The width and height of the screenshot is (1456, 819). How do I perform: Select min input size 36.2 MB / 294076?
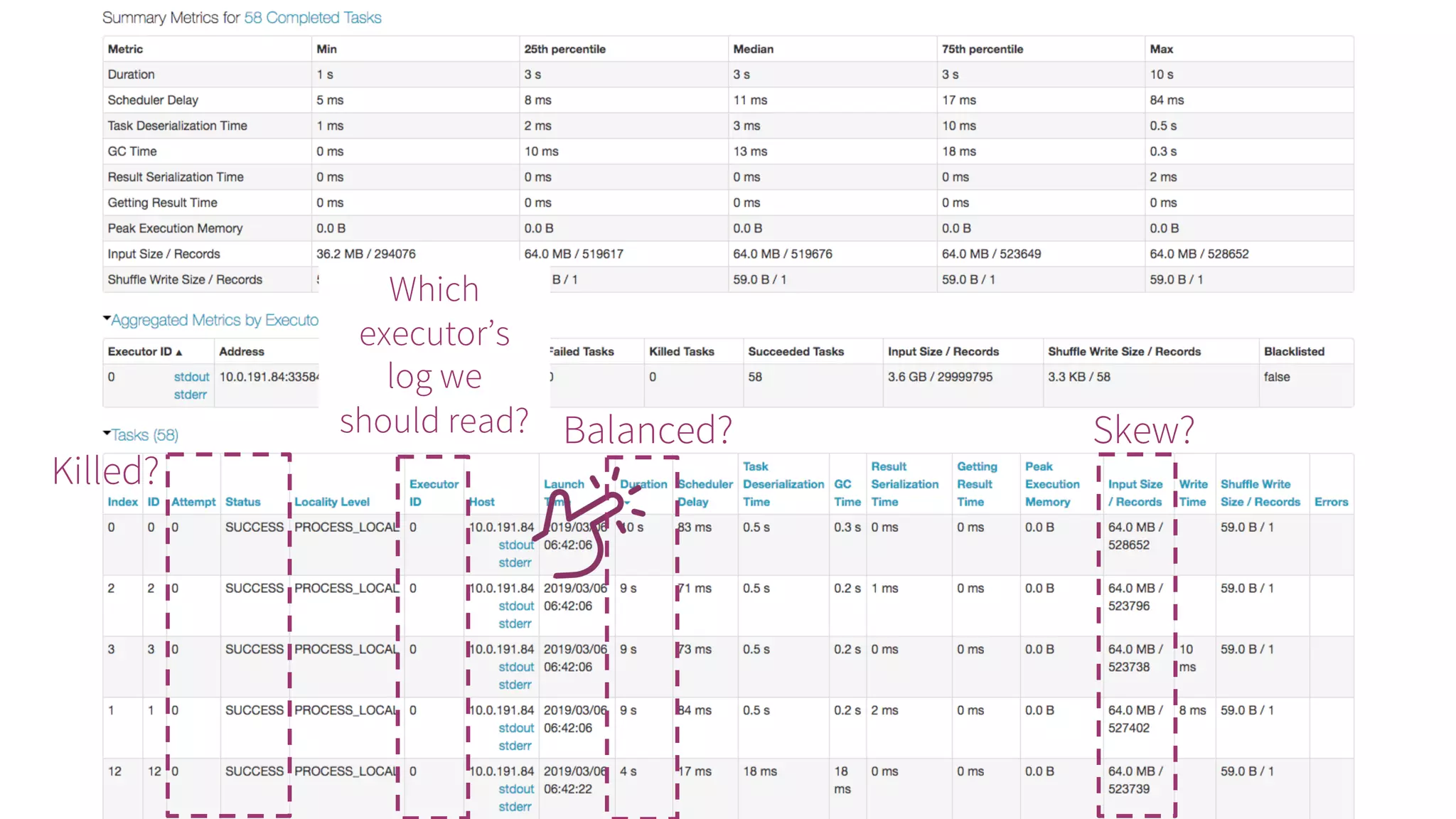366,254
